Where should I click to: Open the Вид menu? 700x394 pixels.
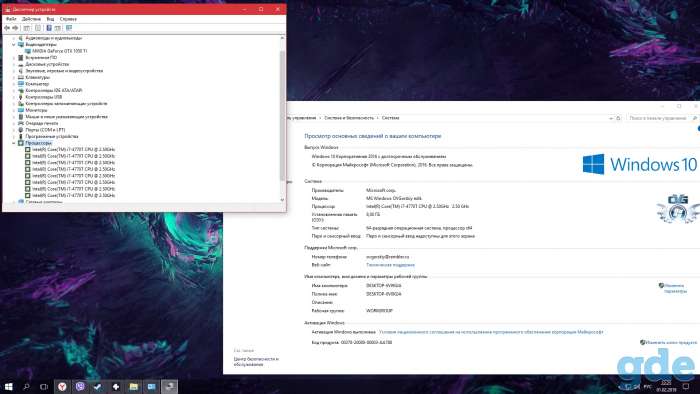coord(50,19)
